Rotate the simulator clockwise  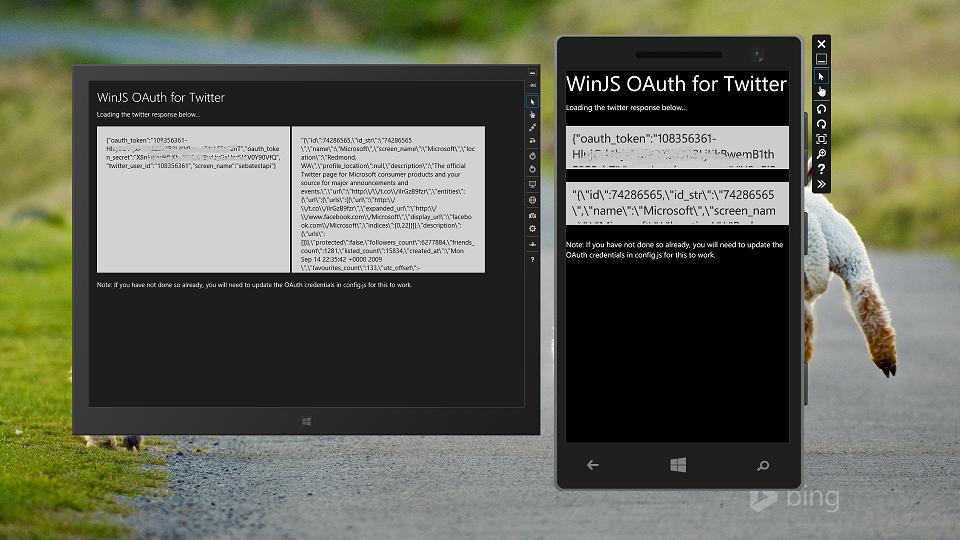point(532,156)
